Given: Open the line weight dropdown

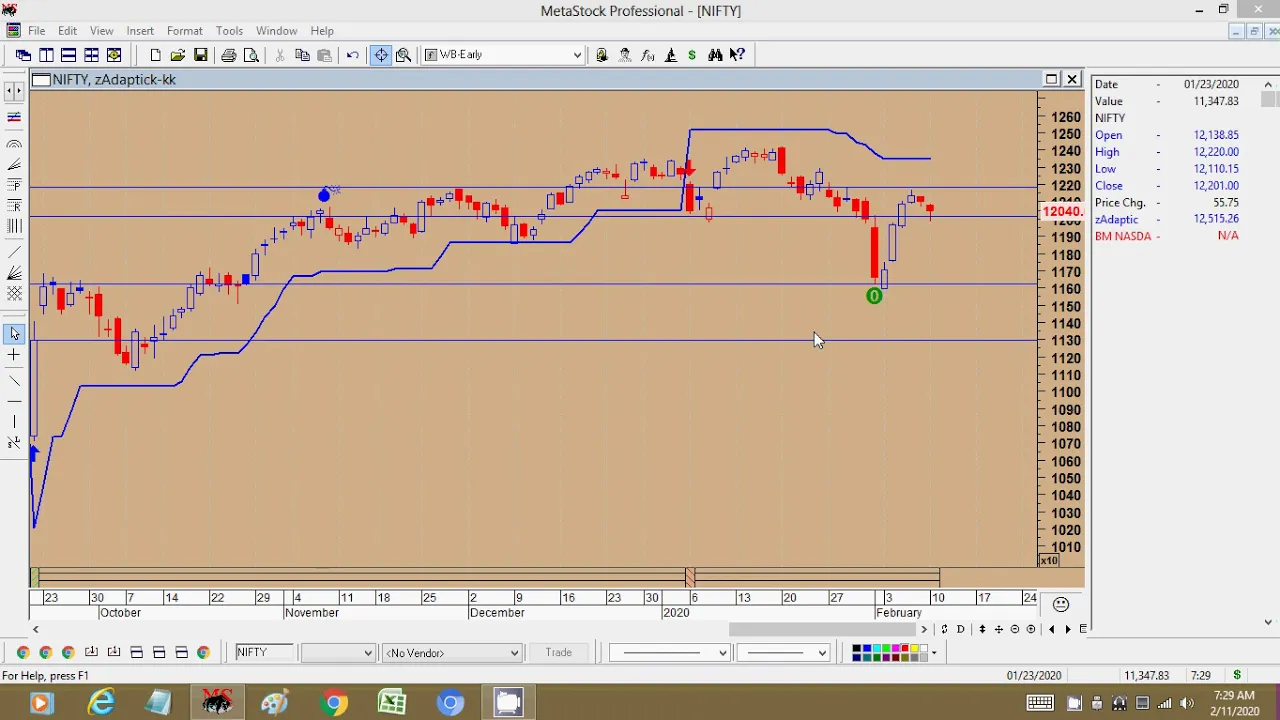Looking at the screenshot, I should click(783, 653).
